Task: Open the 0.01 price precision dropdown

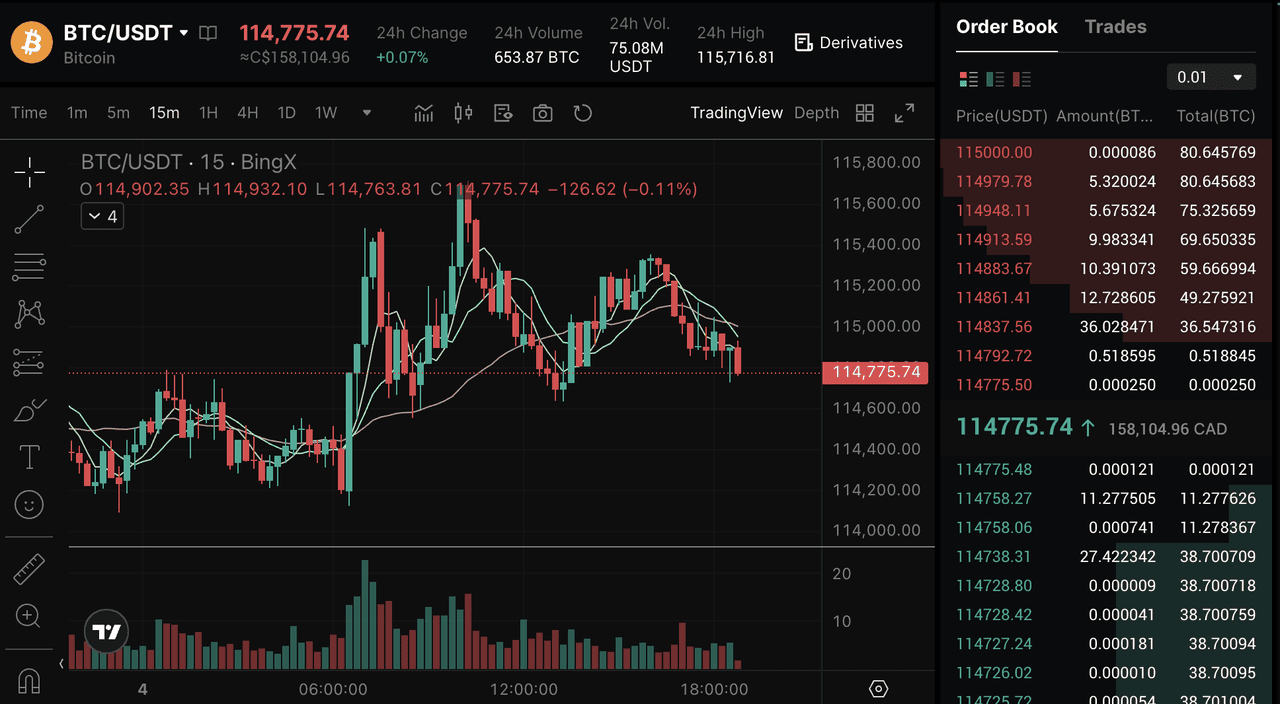Action: point(1210,77)
